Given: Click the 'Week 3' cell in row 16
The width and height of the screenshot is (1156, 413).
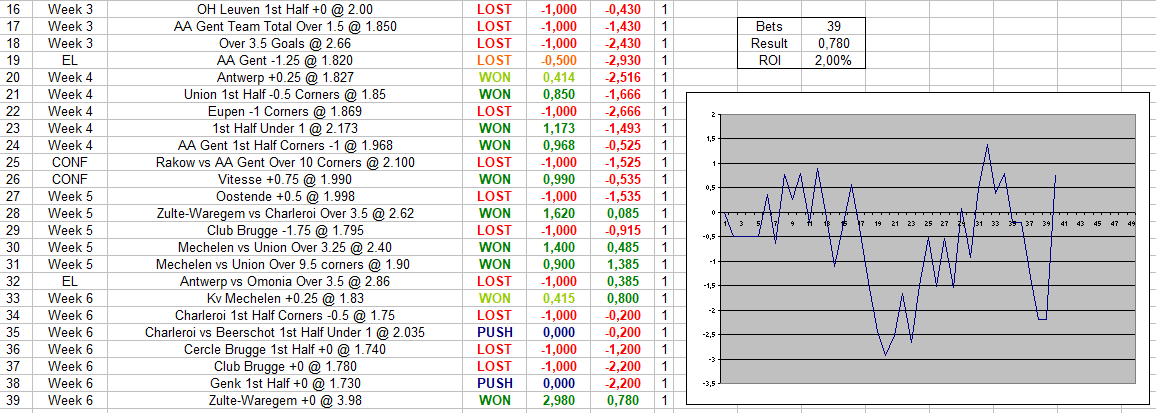Looking at the screenshot, I should pyautogui.click(x=71, y=10).
